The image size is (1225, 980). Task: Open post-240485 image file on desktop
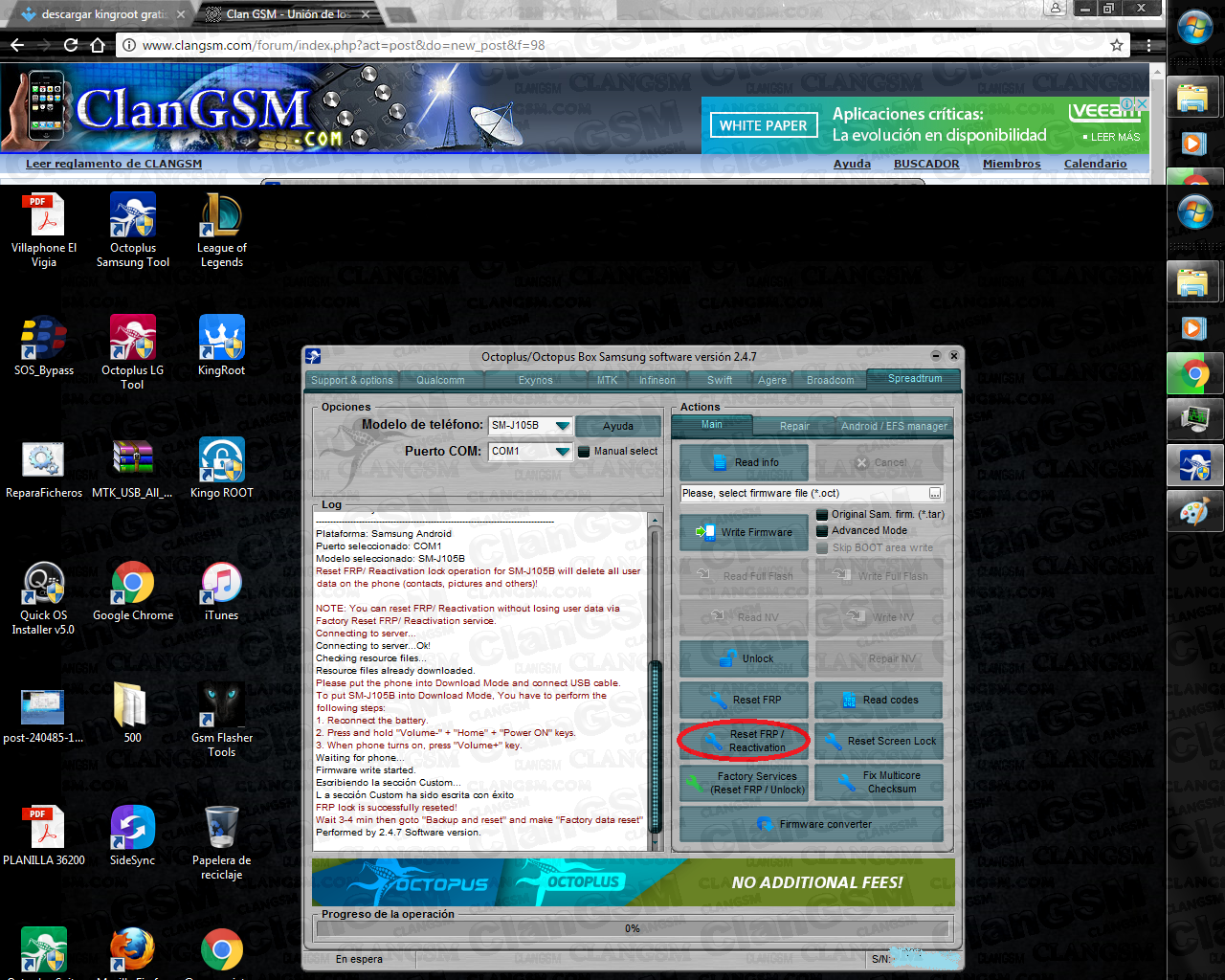44,713
